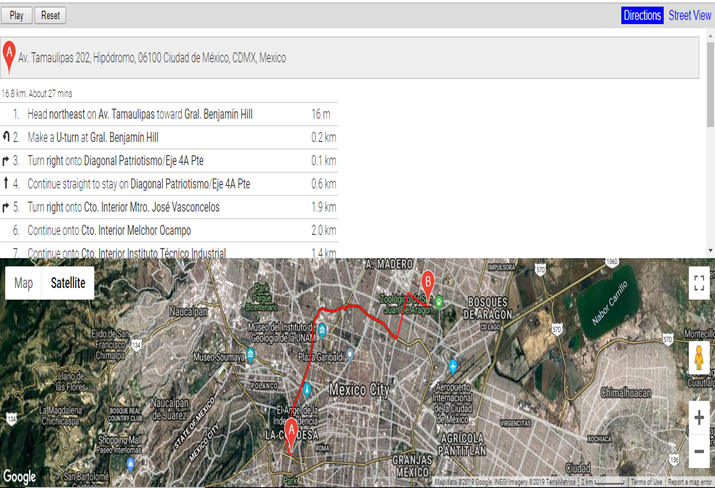Click the Nabor Carrillo lake label

(610, 302)
